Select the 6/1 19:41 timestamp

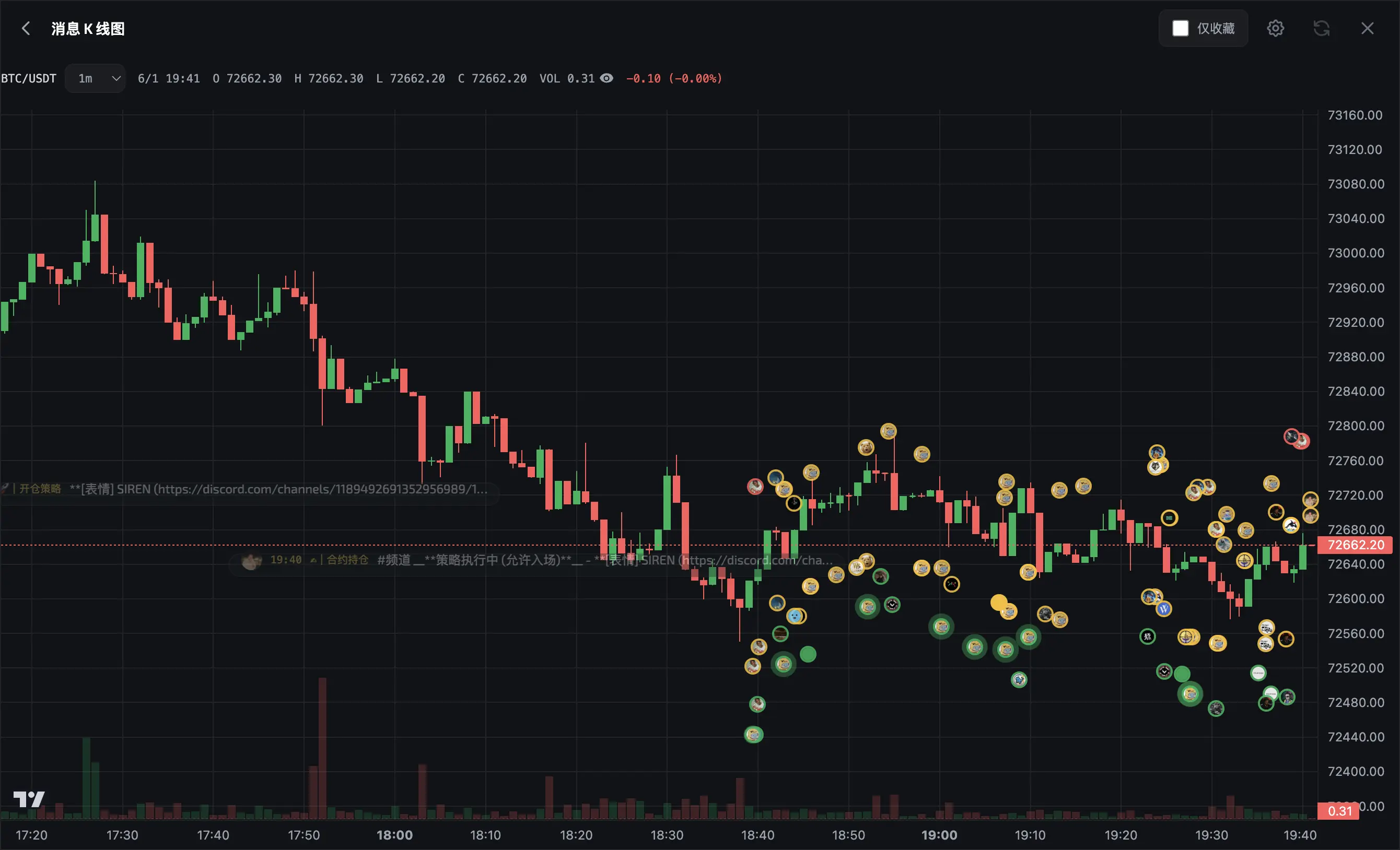(x=169, y=78)
